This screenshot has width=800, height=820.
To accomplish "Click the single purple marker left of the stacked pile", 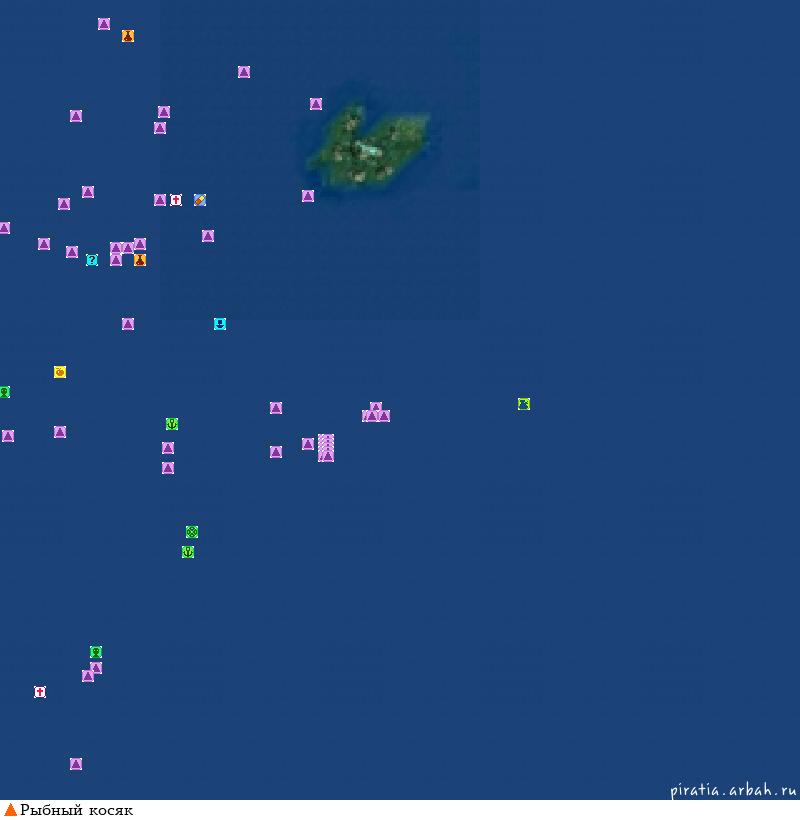I will 308,444.
